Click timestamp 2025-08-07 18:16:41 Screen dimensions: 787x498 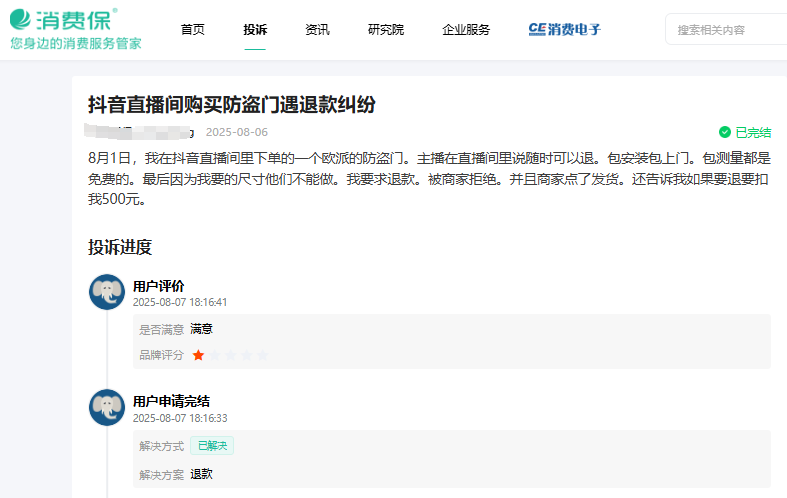coord(180,302)
